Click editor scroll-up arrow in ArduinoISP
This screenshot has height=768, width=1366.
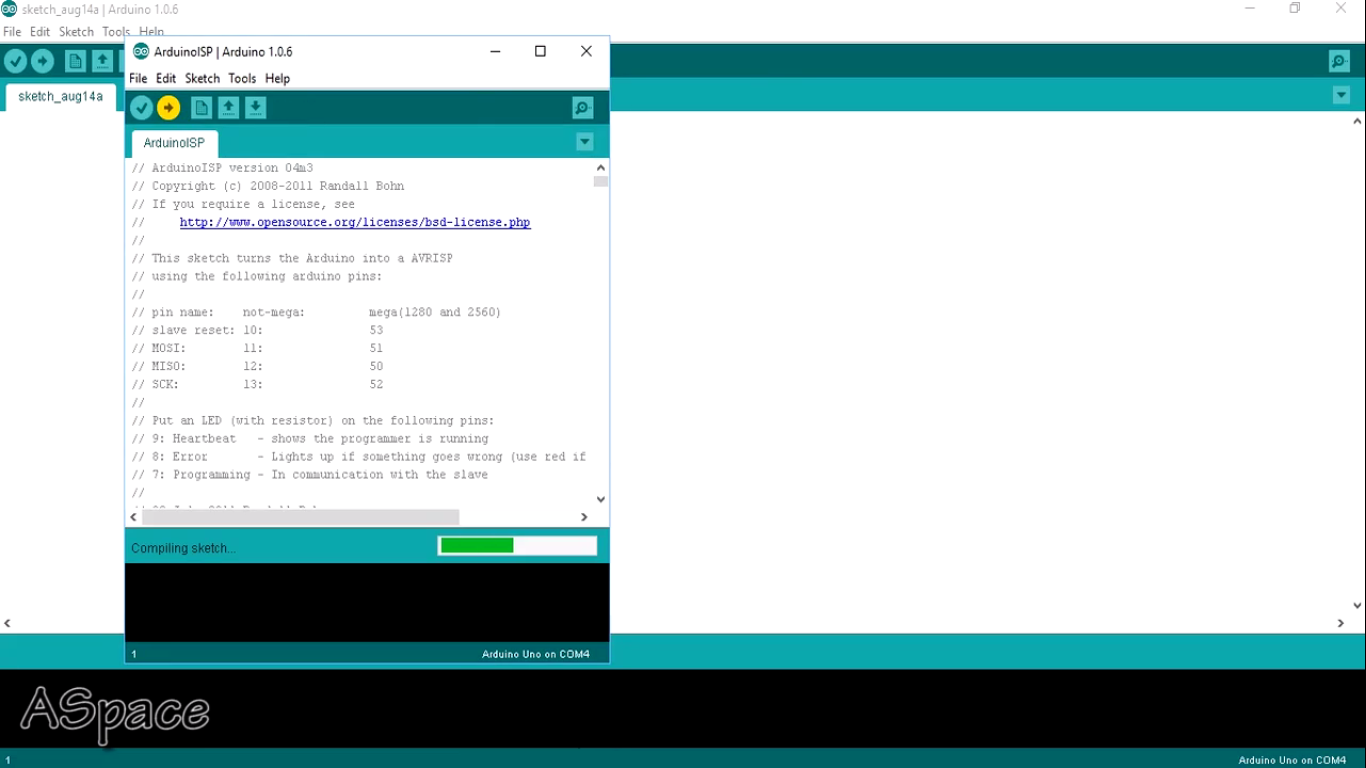tap(601, 168)
